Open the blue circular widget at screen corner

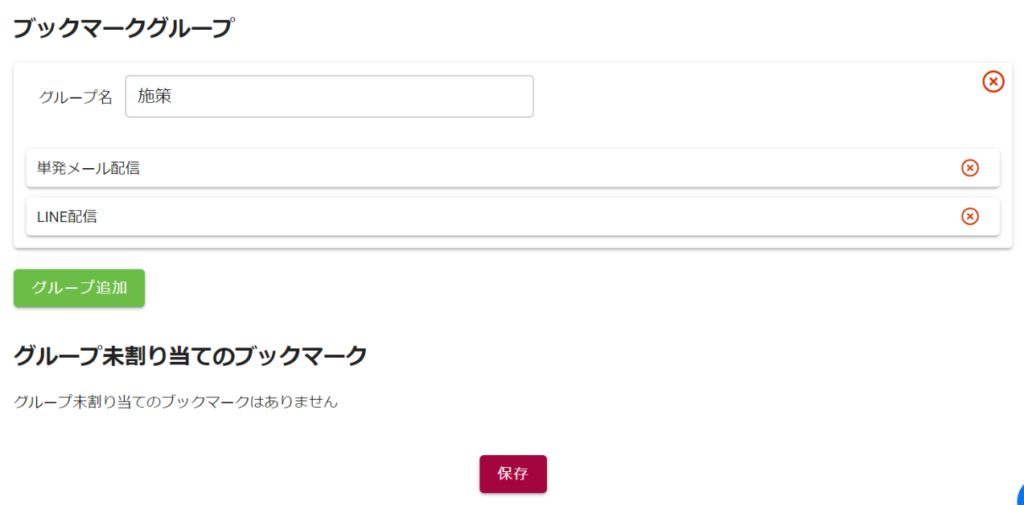point(1019,496)
